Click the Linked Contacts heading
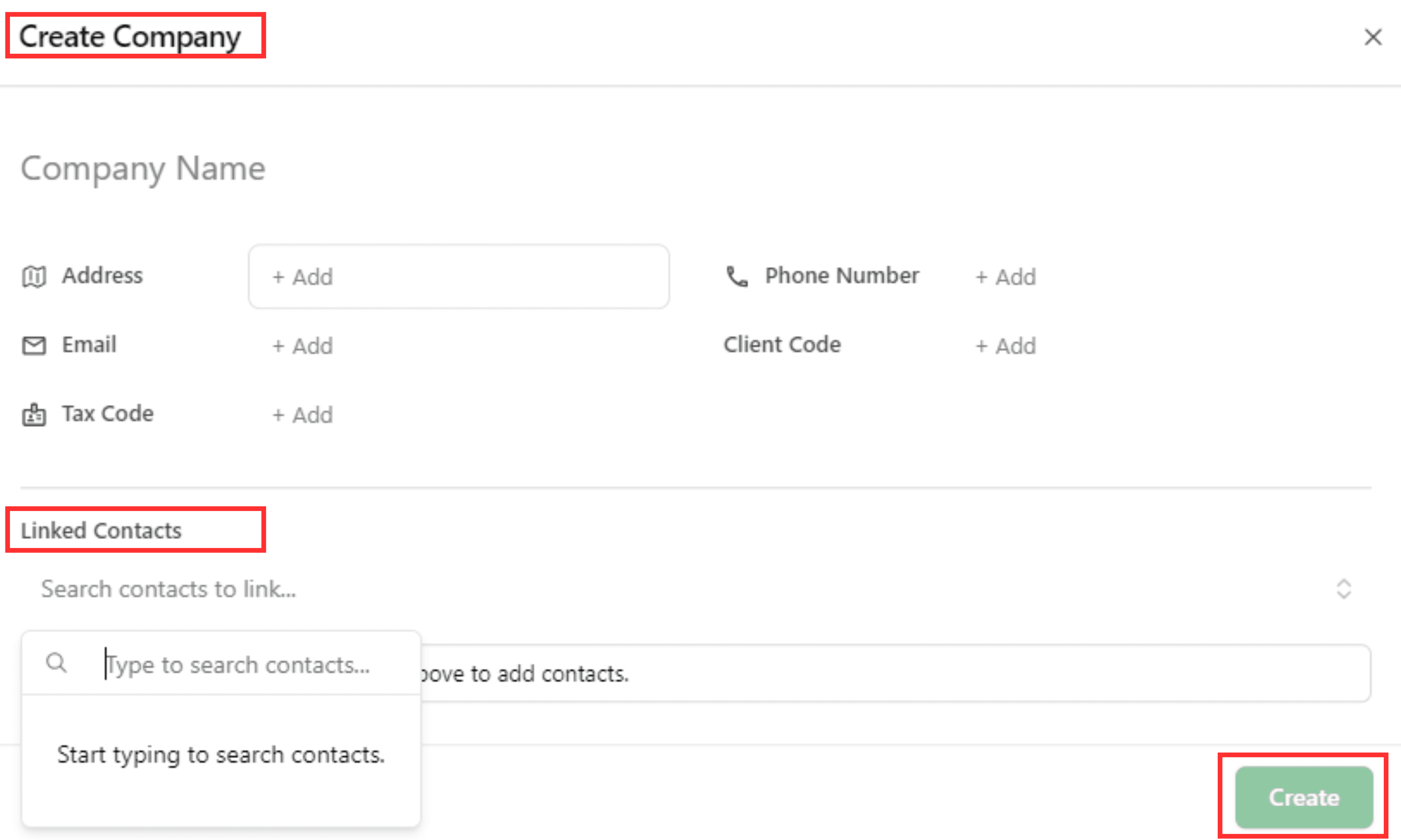This screenshot has width=1401, height=840. (101, 530)
